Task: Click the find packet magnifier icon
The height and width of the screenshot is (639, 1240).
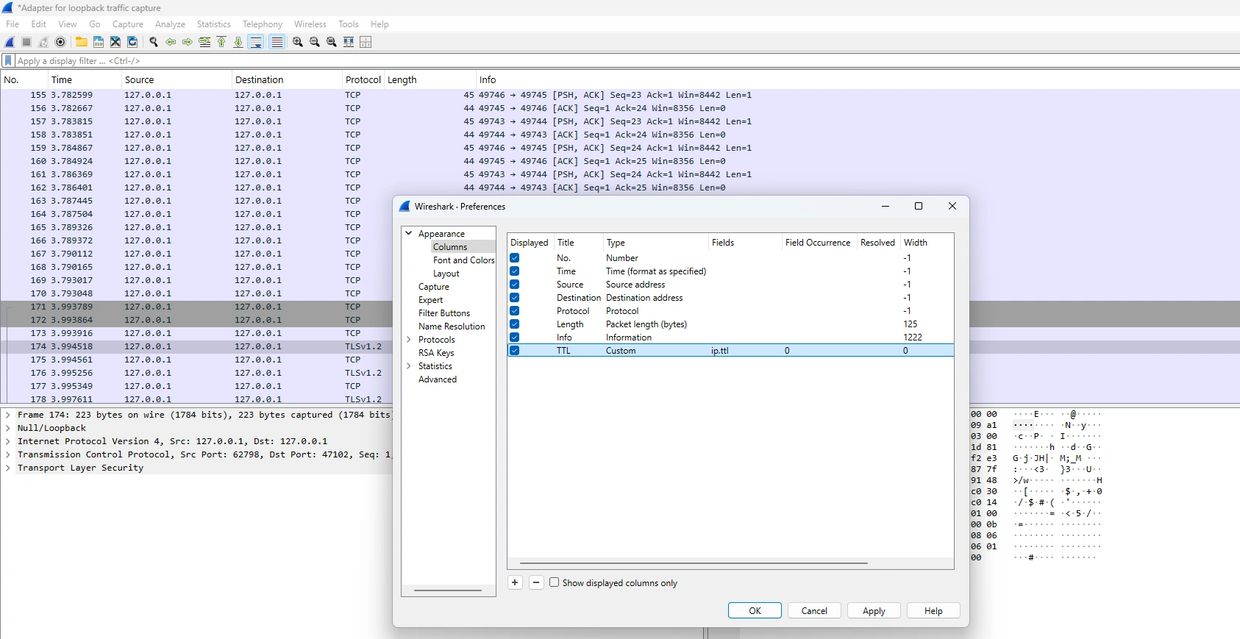Action: [x=153, y=42]
